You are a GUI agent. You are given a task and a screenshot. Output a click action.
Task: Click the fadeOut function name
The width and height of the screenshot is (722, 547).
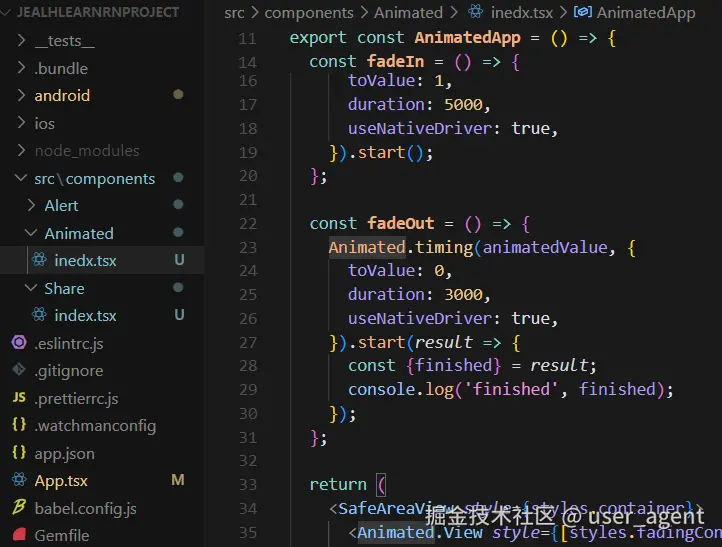click(401, 223)
